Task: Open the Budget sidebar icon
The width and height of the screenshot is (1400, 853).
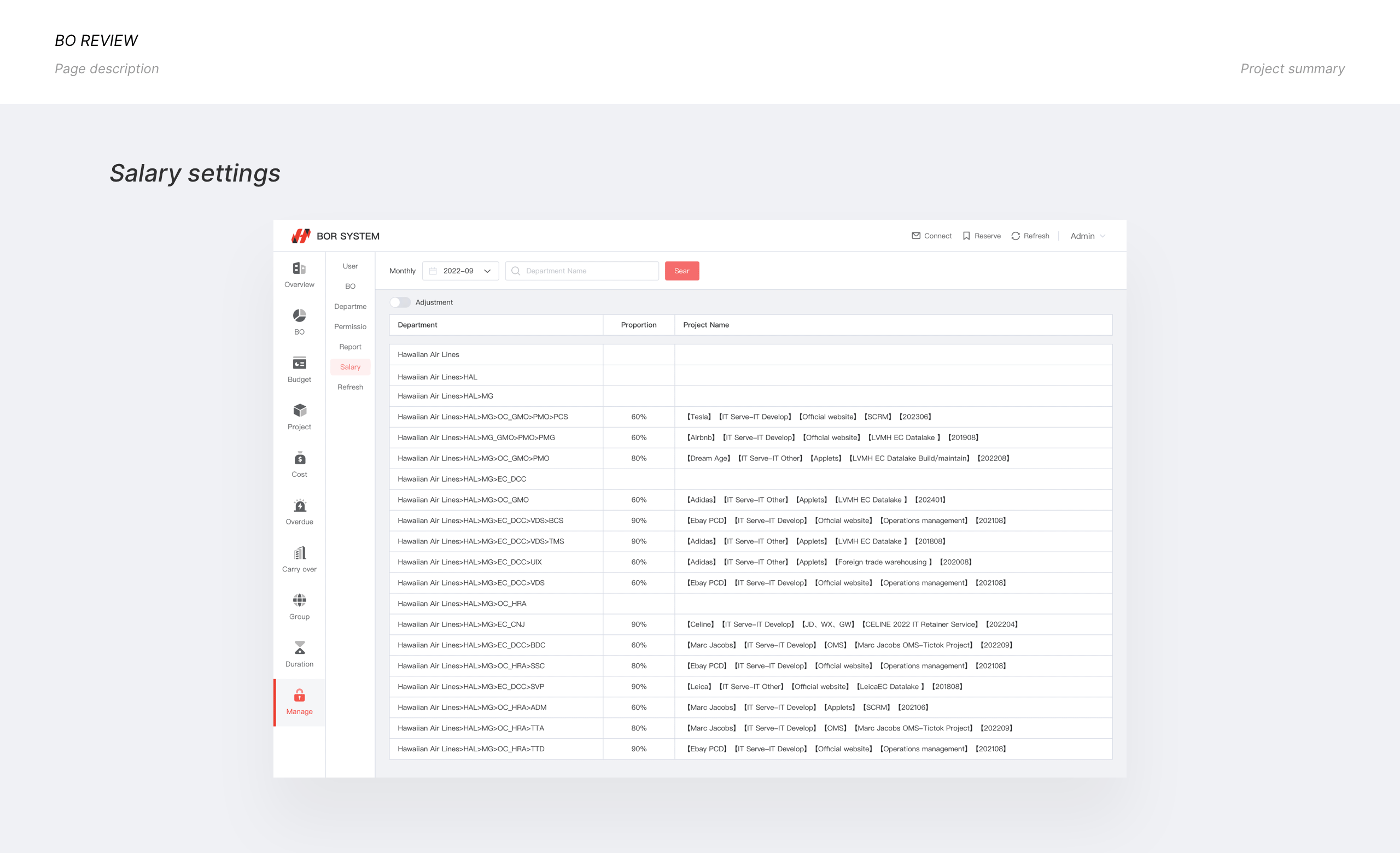Action: point(300,363)
